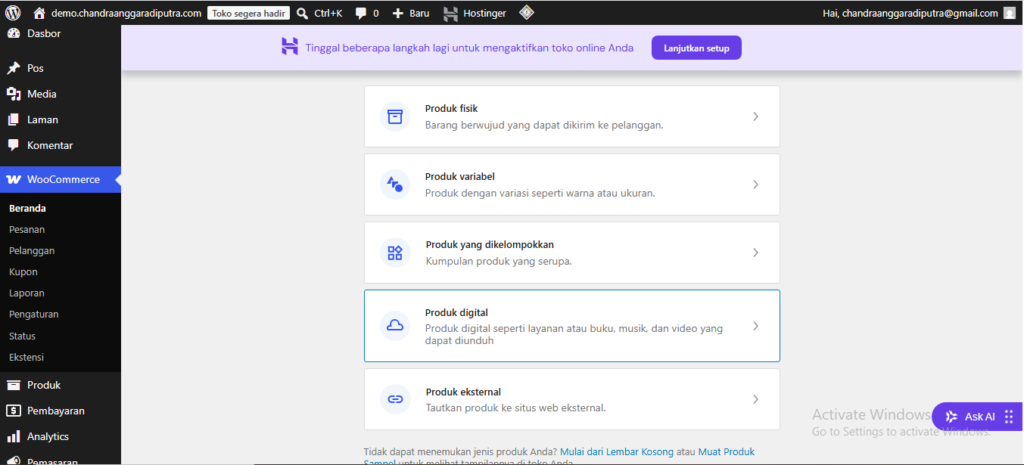
Task: Click Produk yang dikelompokkan title text
Action: click(490, 244)
